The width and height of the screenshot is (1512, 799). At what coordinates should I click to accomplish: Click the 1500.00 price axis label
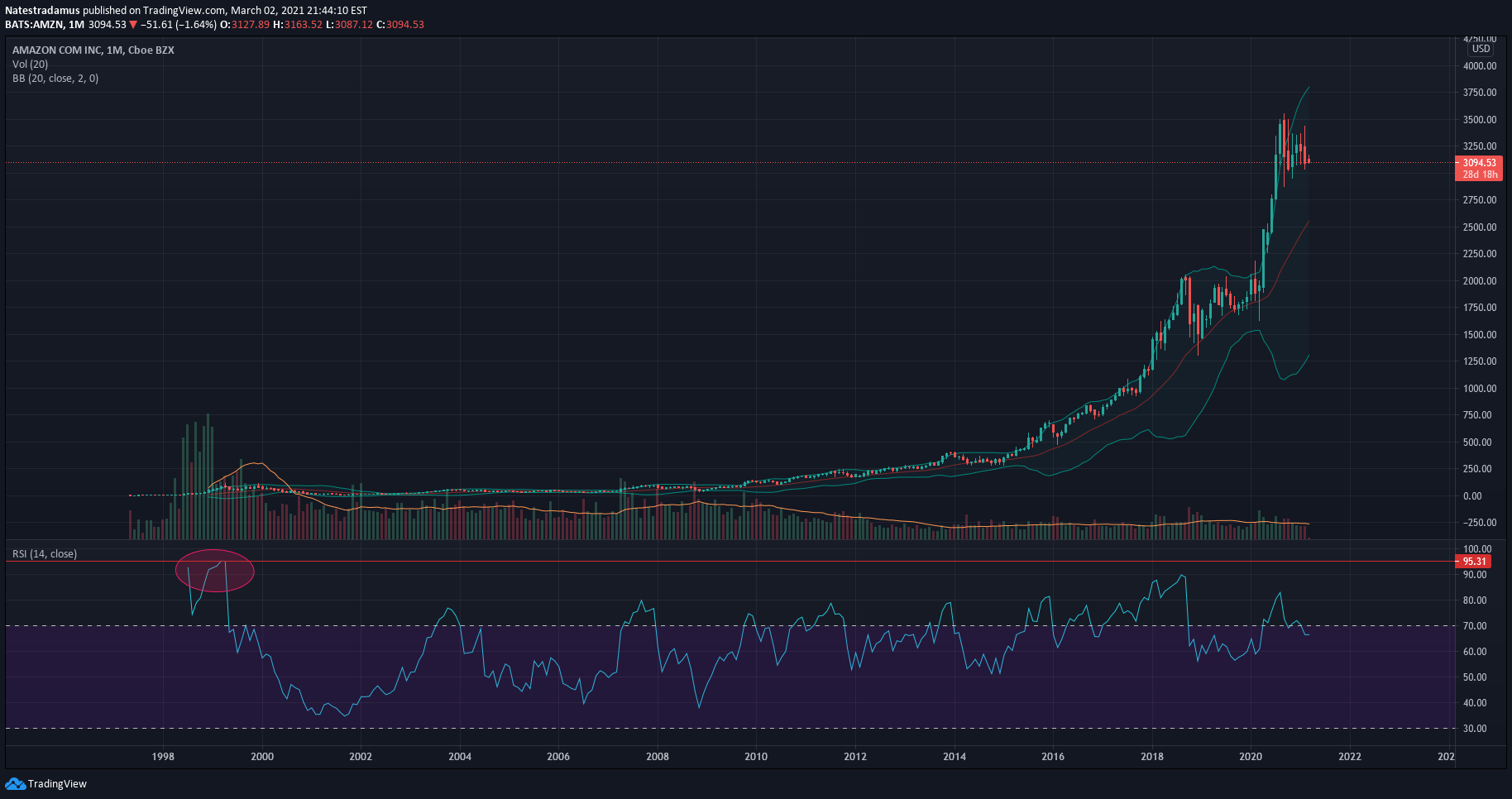click(x=1480, y=335)
